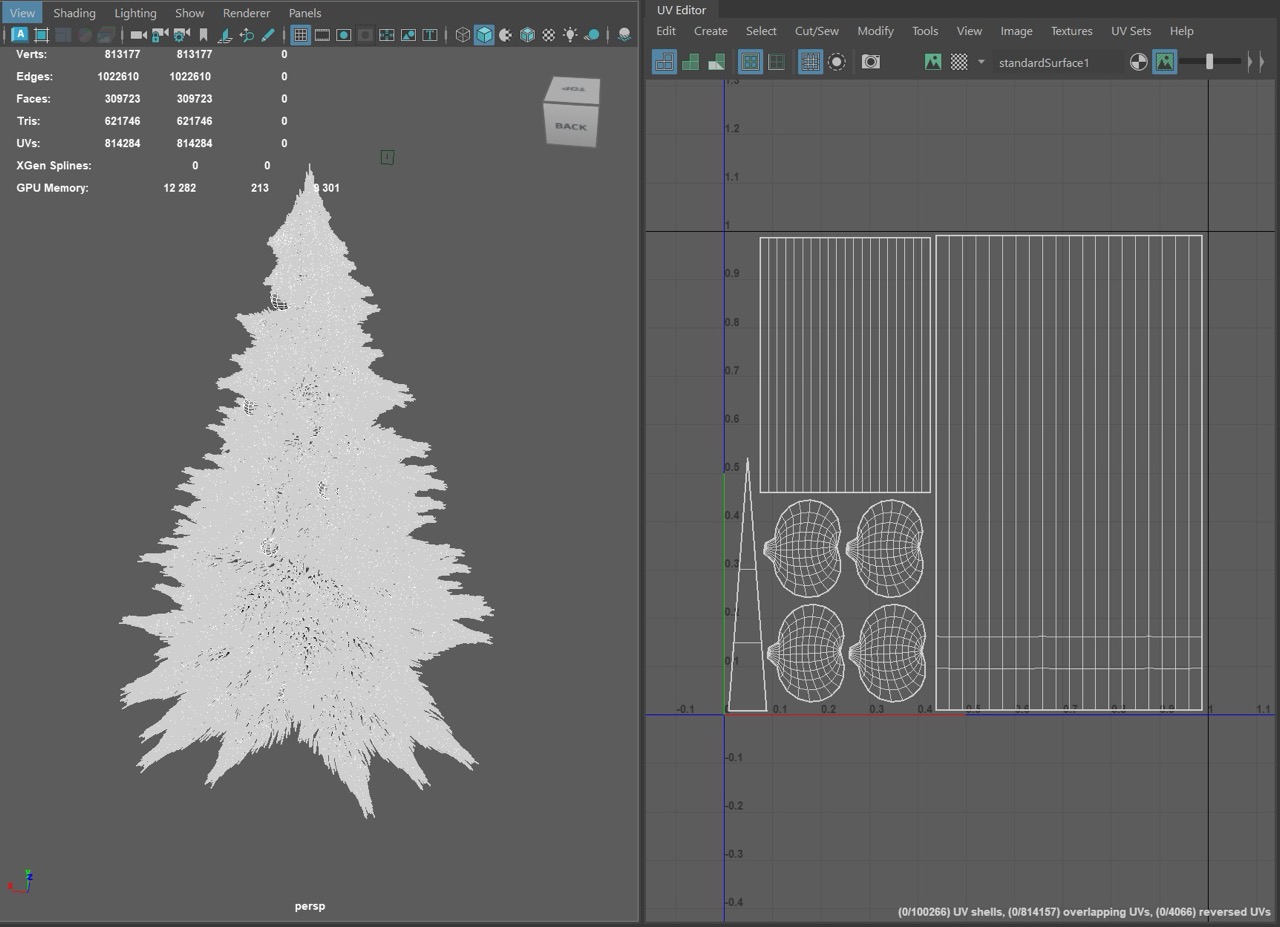The width and height of the screenshot is (1280, 927).
Task: Expand the texture dropdown arrow beside standardSurface1
Action: [981, 62]
